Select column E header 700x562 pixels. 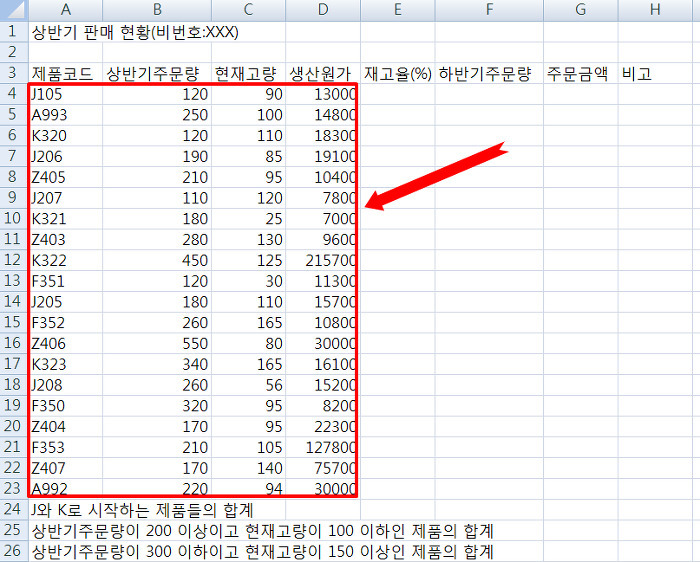coord(397,10)
